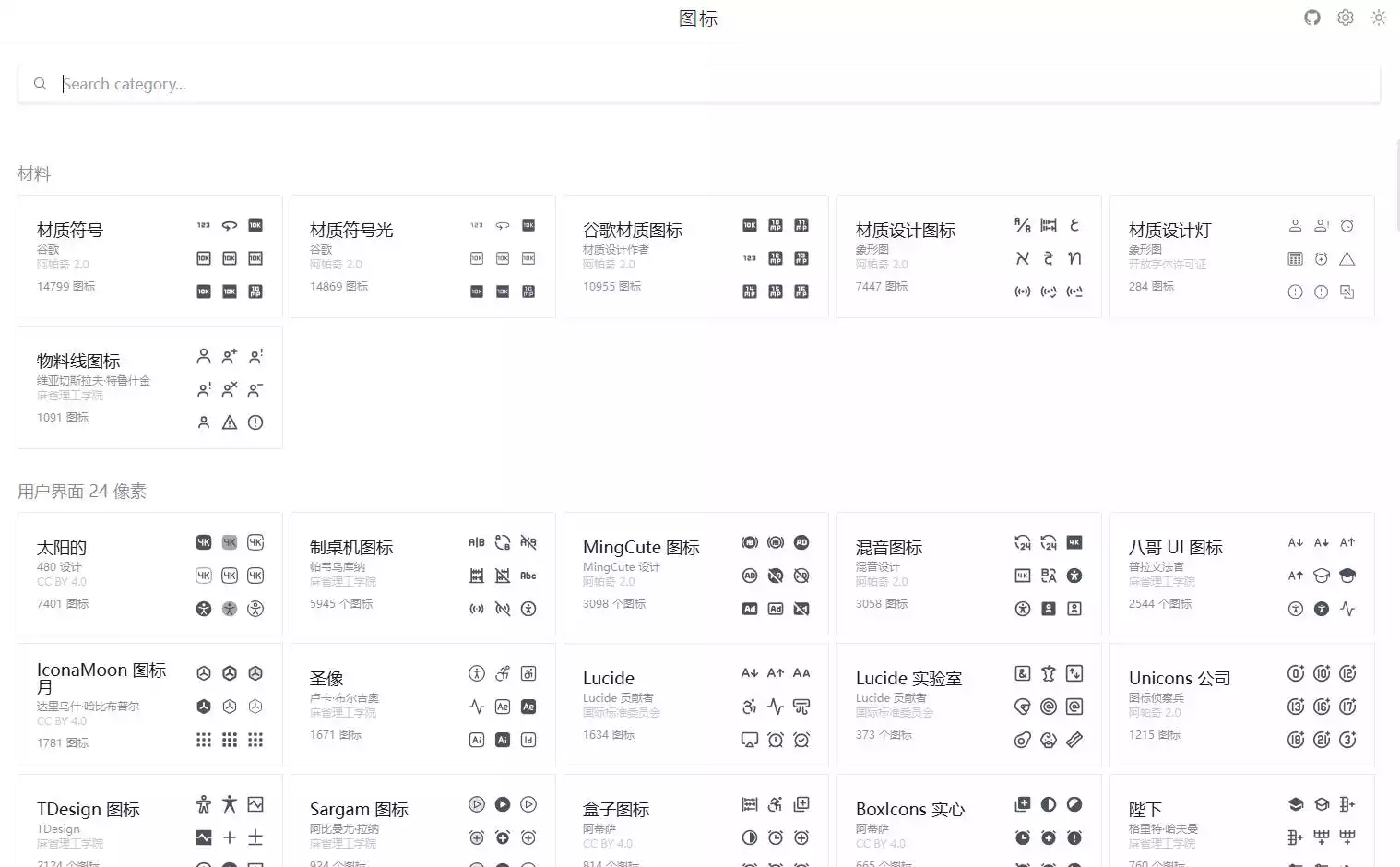Open the 制桌机图标 collection
Image resolution: width=1400 pixels, height=867 pixels.
tap(423, 574)
